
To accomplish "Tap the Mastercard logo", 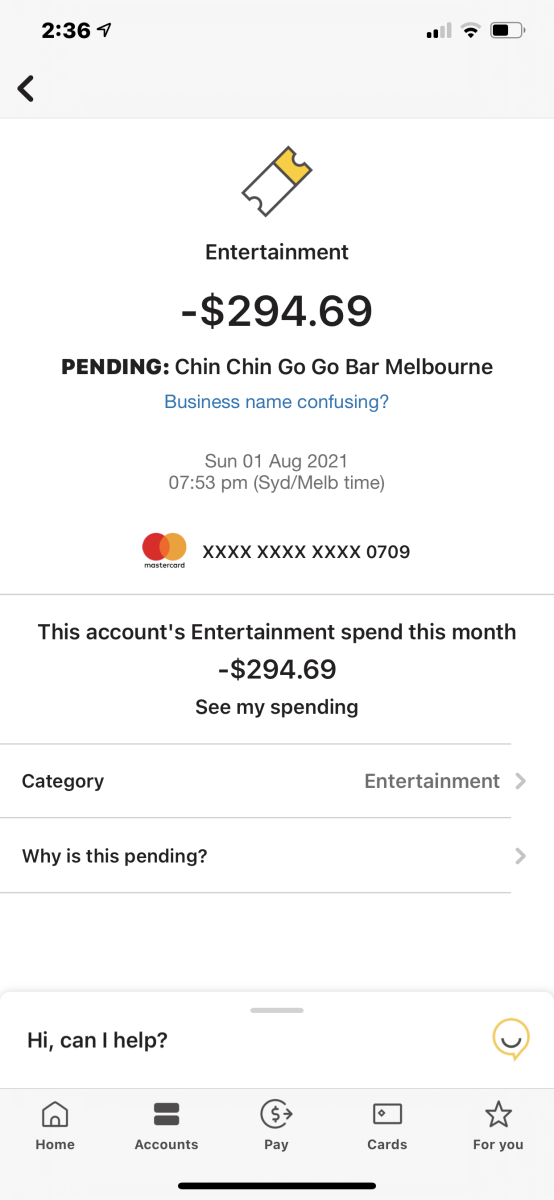I will coord(164,550).
